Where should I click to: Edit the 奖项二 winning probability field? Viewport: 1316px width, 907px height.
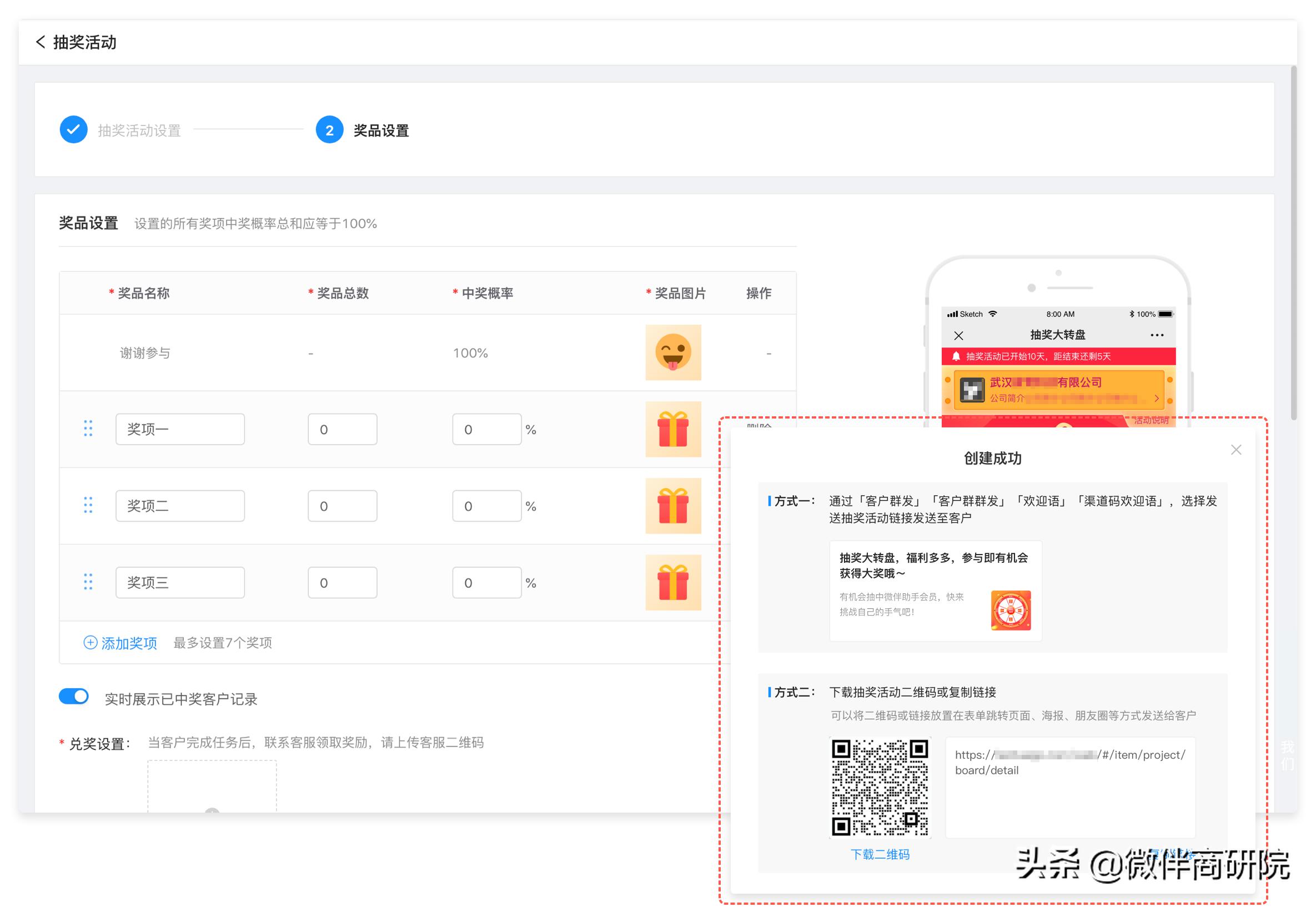[487, 505]
